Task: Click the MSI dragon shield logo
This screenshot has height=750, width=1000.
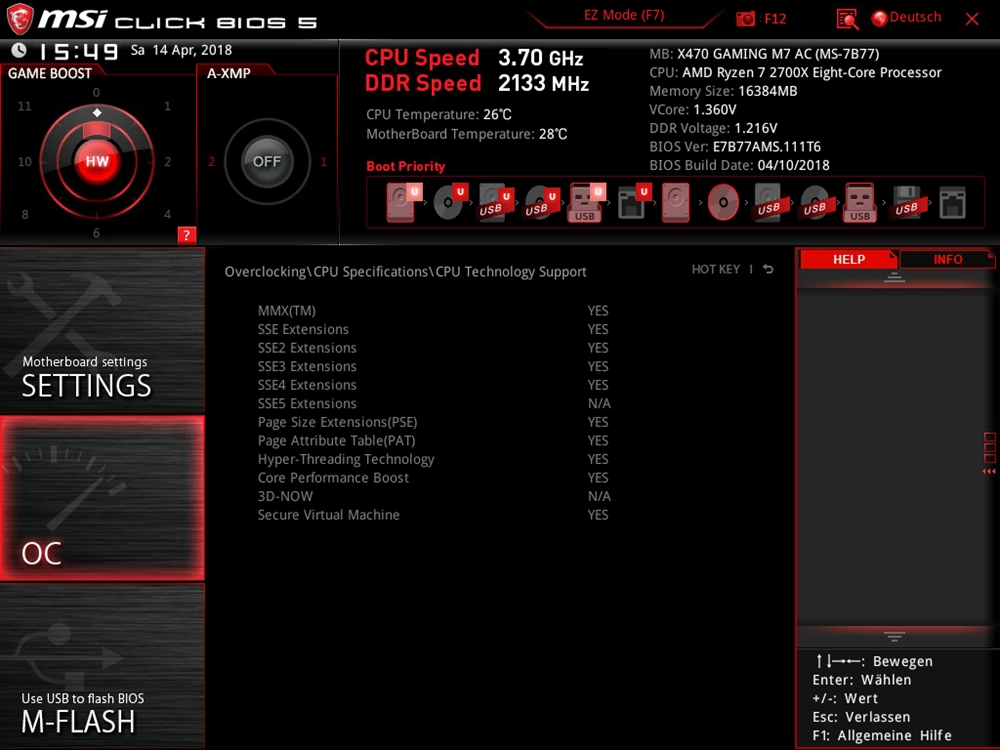Action: click(19, 19)
